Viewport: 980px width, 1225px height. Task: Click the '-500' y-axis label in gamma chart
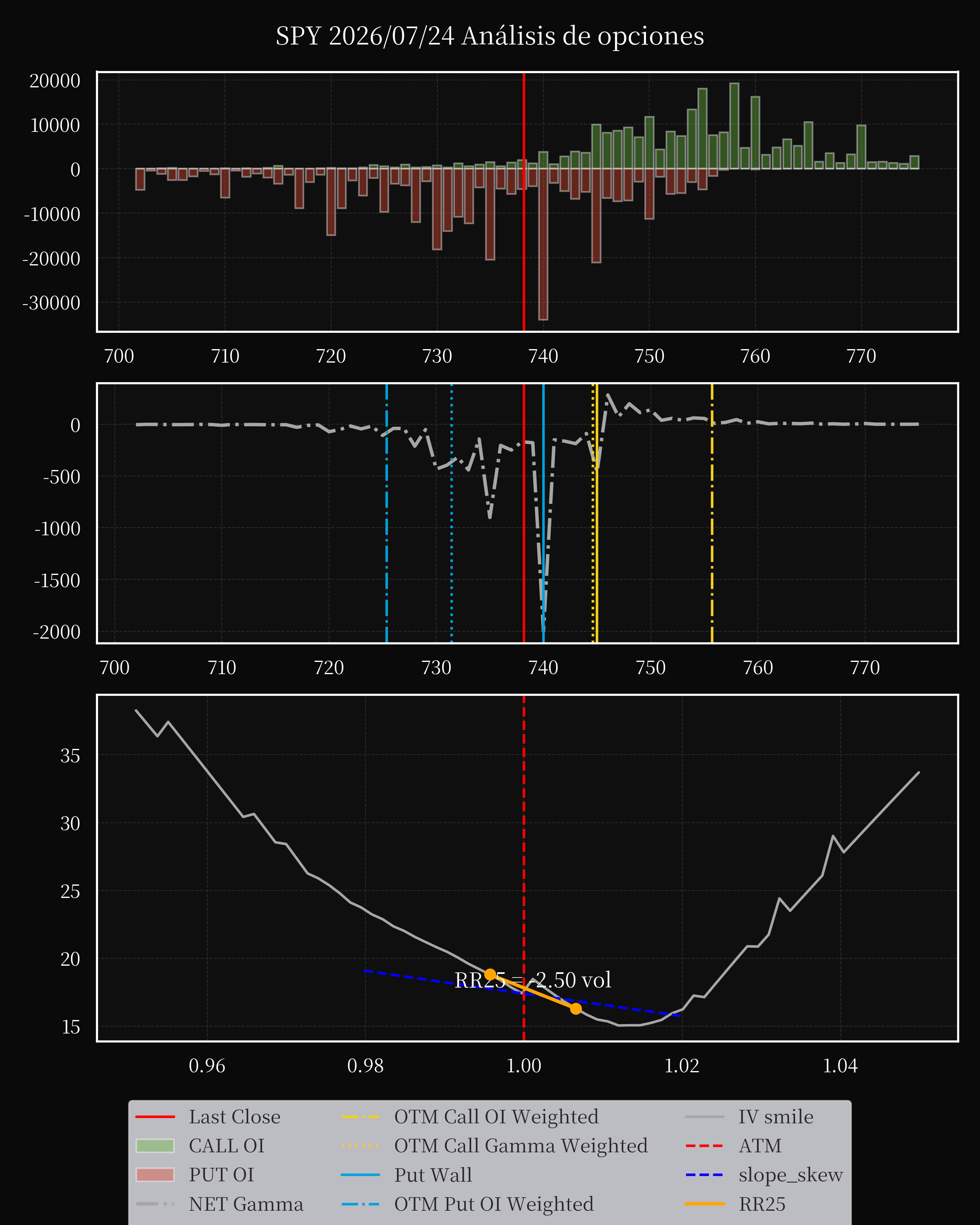[x=61, y=477]
